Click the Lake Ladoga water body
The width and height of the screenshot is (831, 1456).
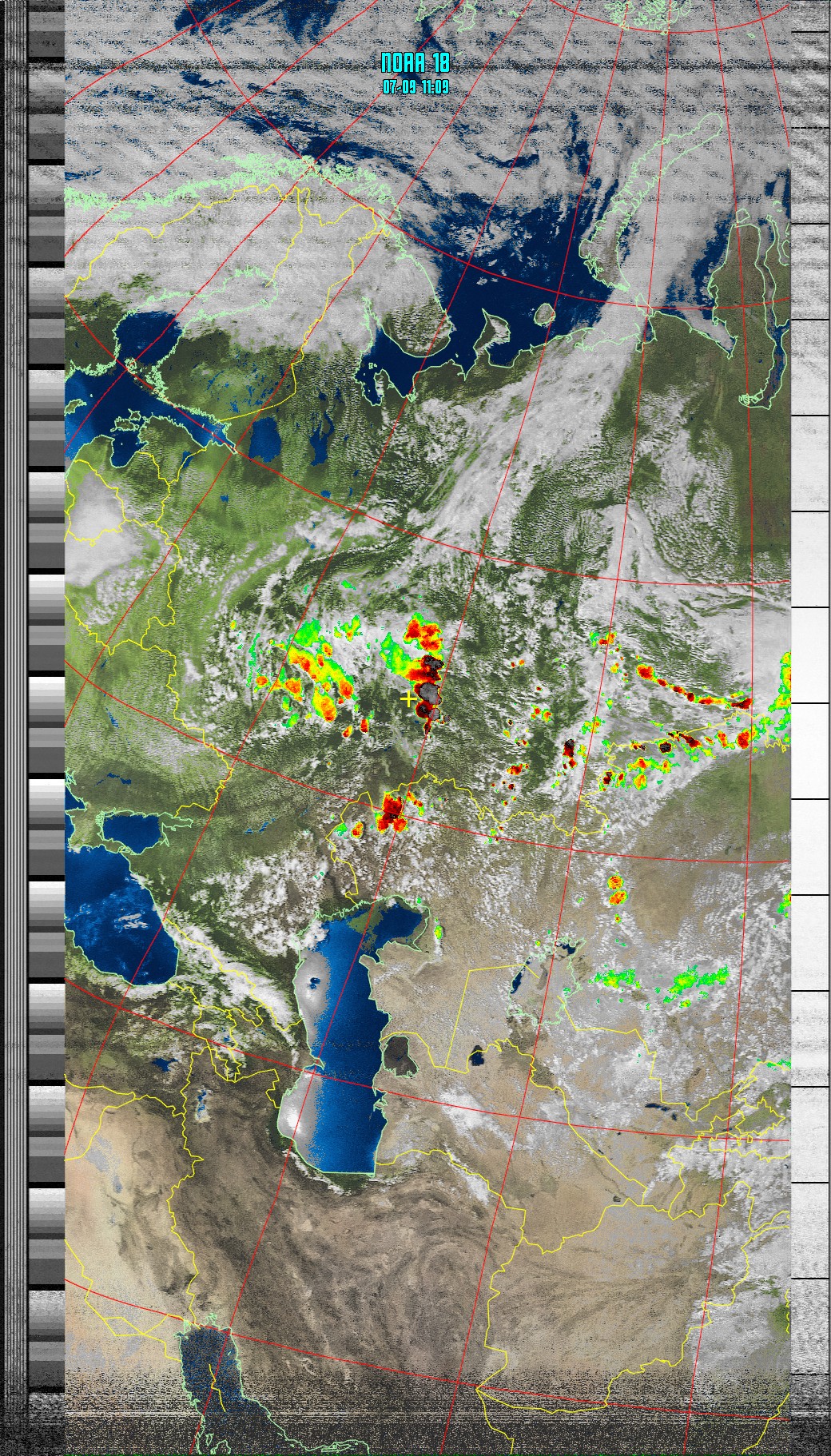tap(264, 440)
